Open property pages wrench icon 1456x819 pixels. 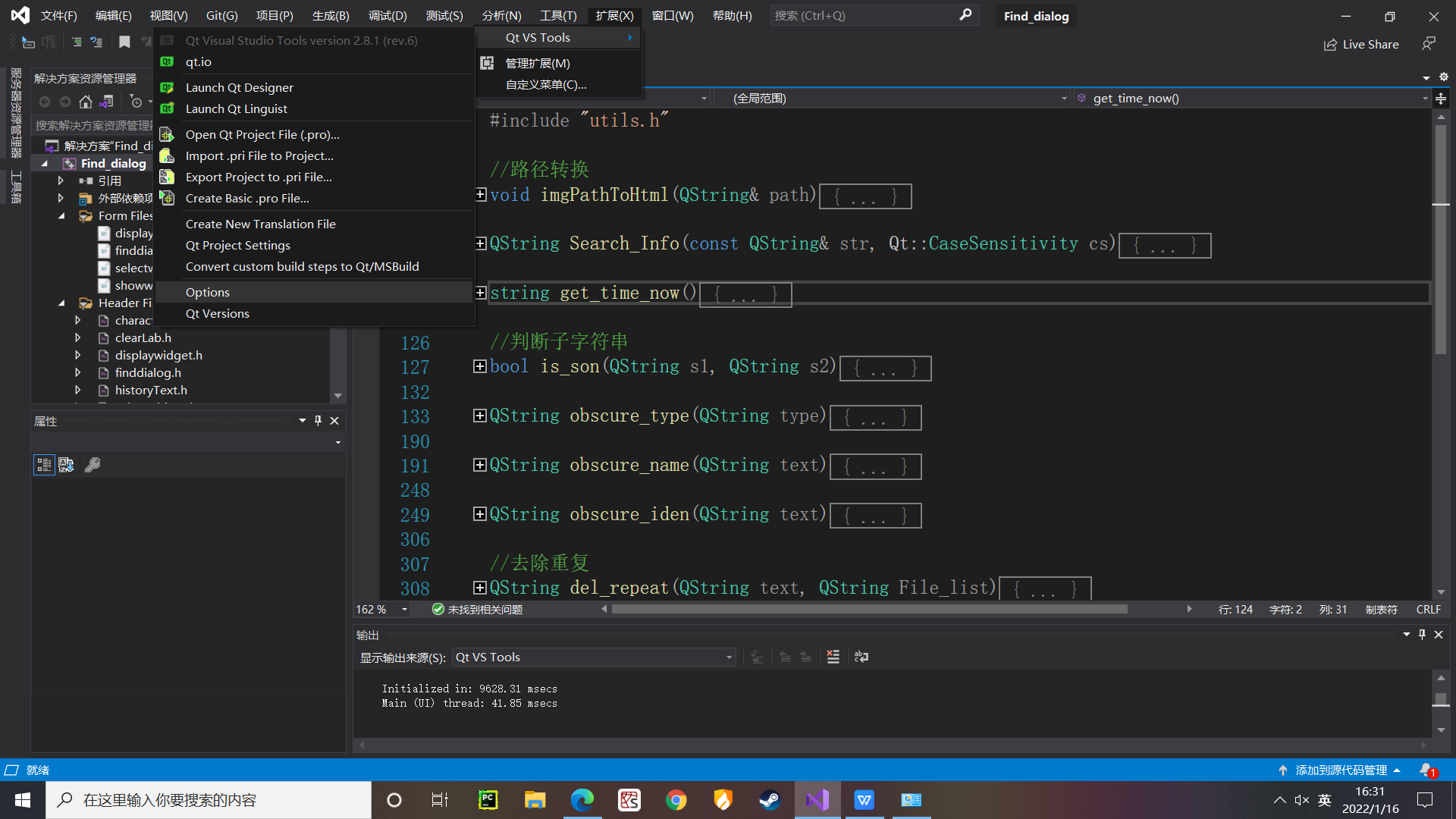point(93,465)
